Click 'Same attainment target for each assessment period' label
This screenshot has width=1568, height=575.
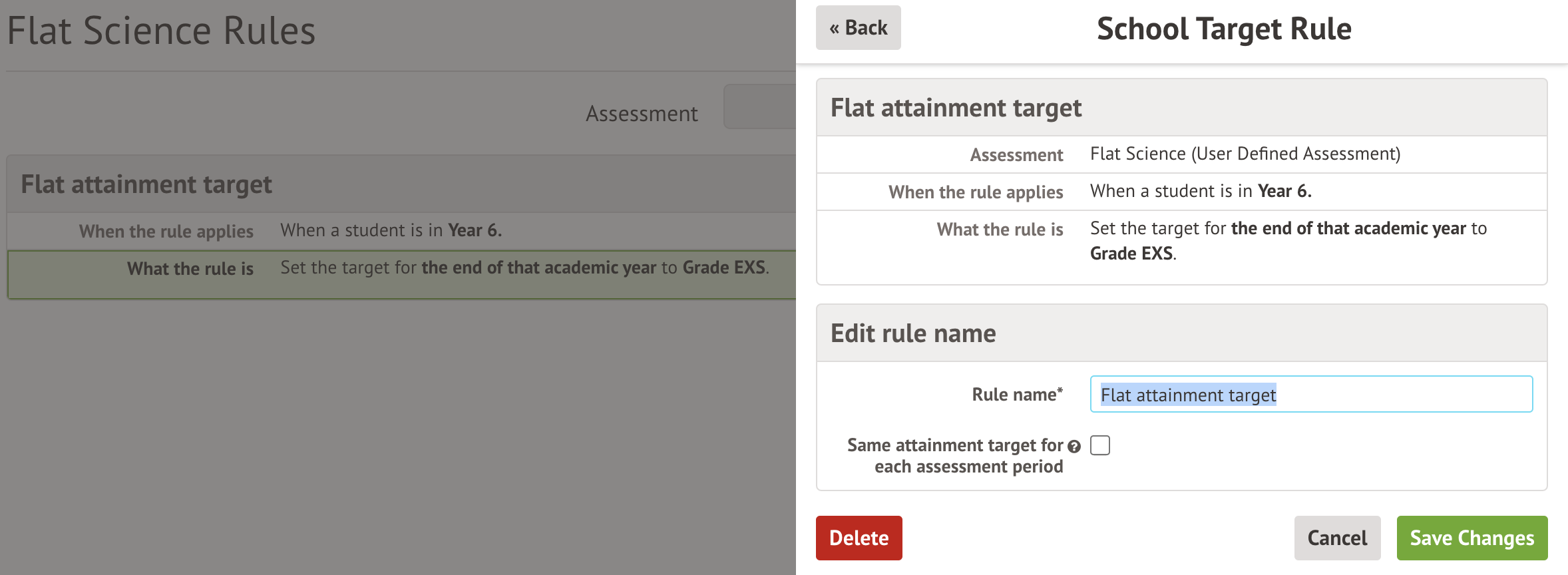click(954, 456)
